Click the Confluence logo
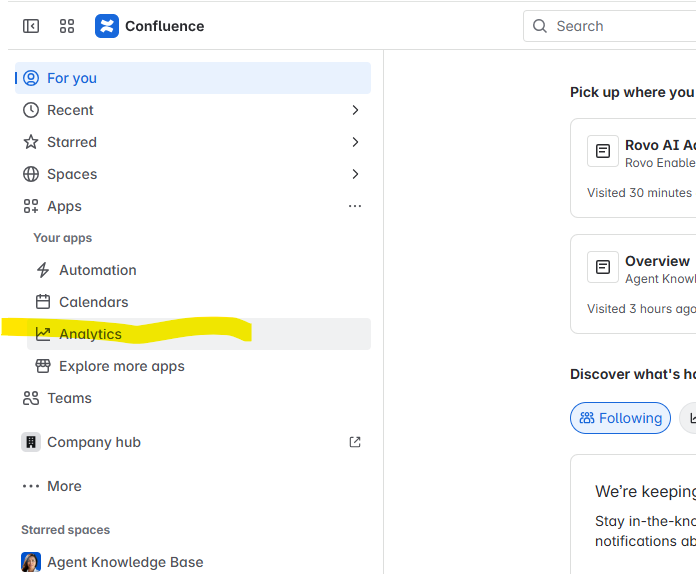Image resolution: width=696 pixels, height=574 pixels. click(107, 26)
